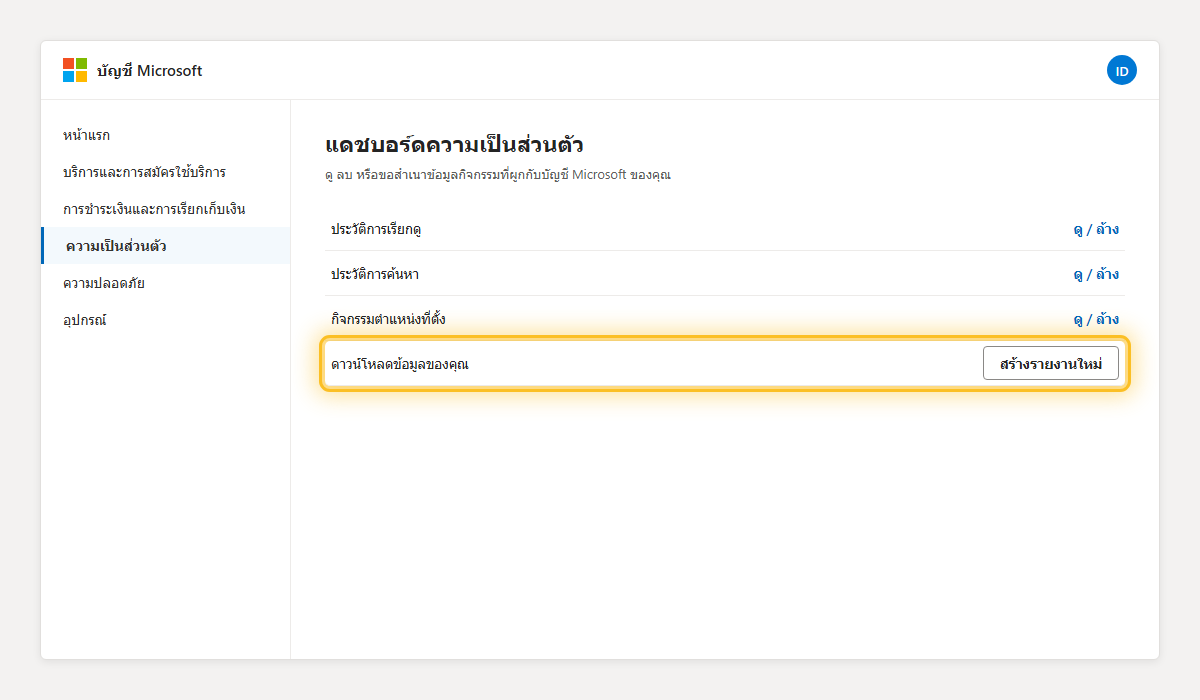The width and height of the screenshot is (1200, 700).
Task: Click the แดชบอร์ดความเป็นส่วนตัว heading
Action: click(x=455, y=144)
